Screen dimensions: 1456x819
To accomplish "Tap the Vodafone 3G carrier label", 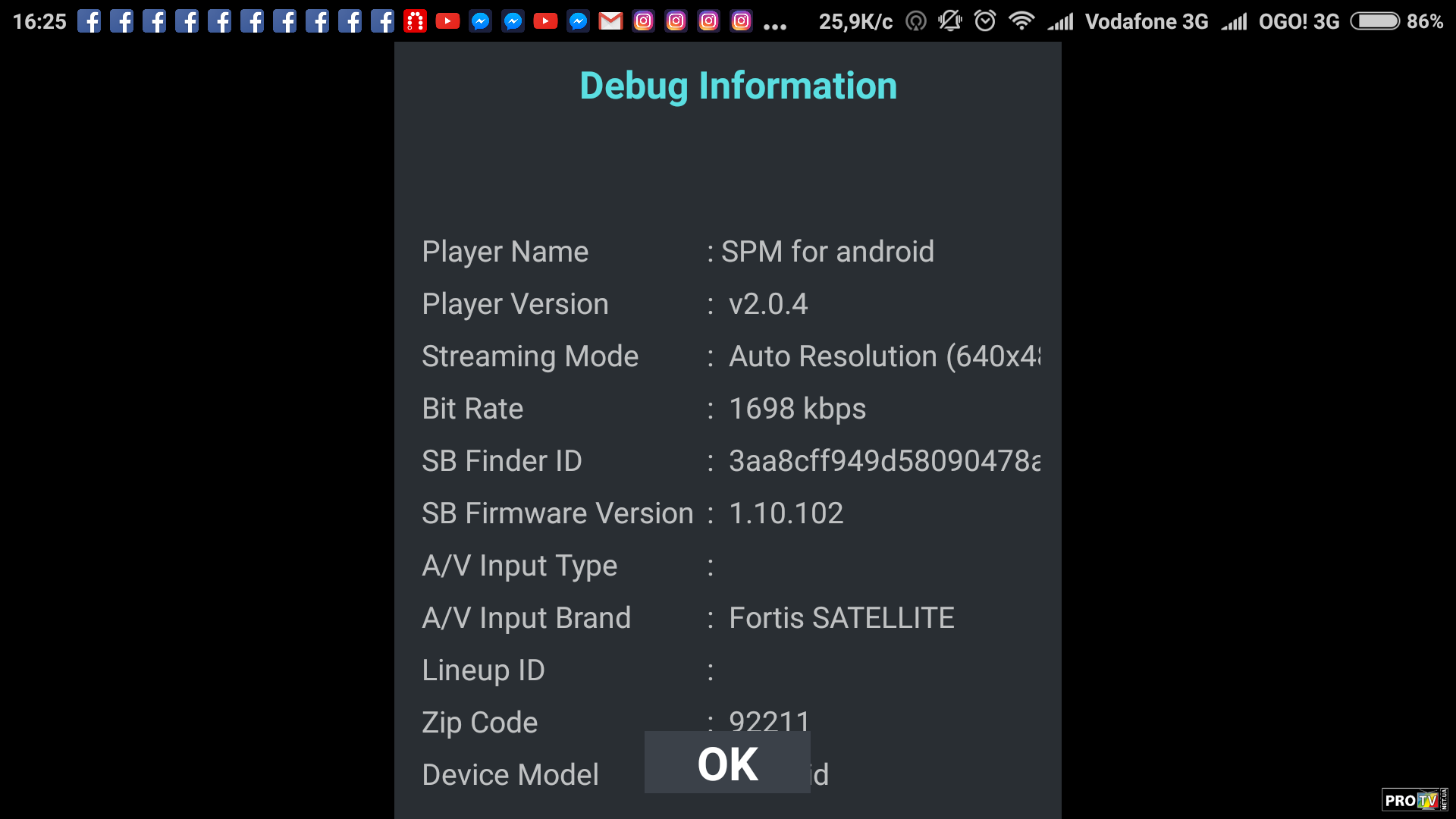I will (x=1146, y=21).
